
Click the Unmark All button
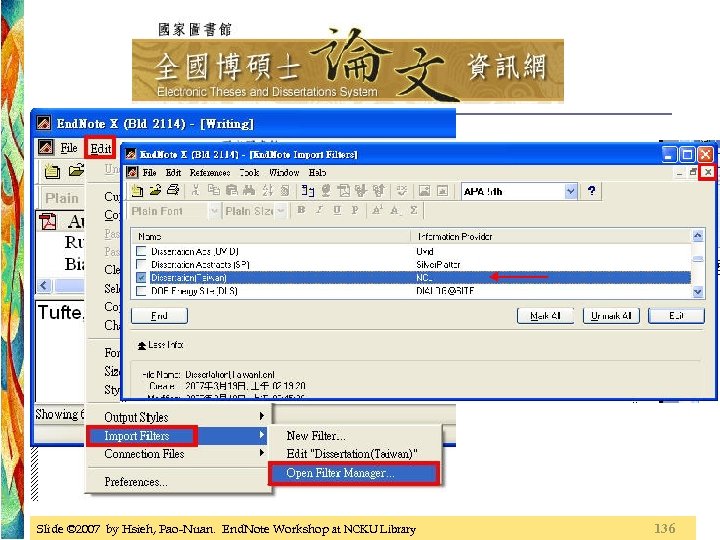(x=611, y=316)
